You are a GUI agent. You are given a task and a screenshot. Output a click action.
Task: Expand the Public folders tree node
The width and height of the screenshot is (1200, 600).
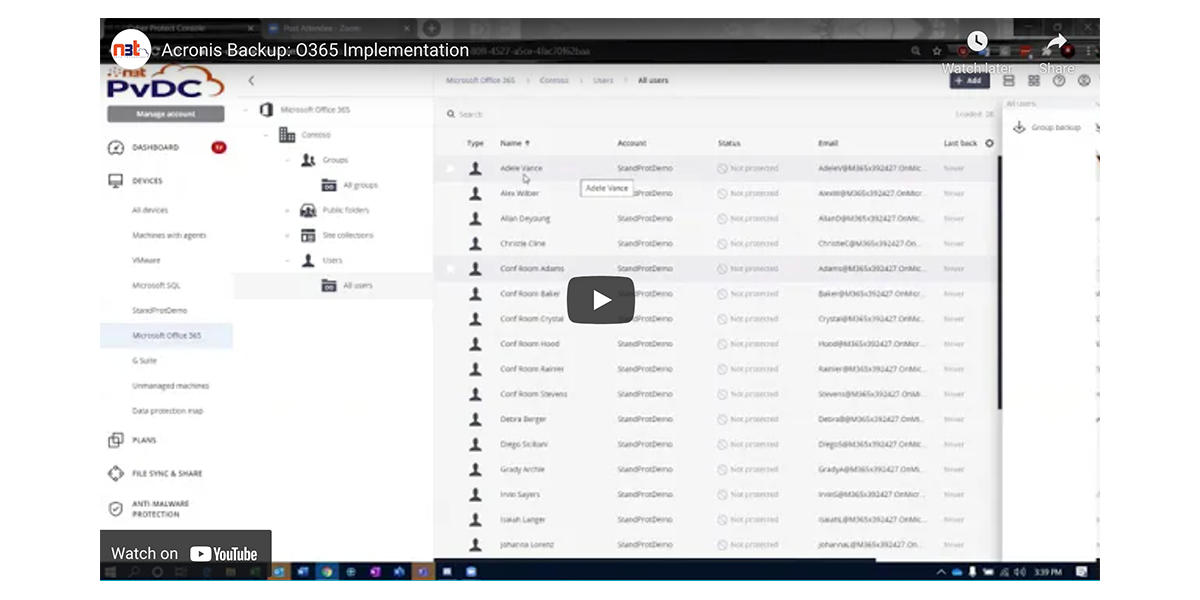coord(287,210)
